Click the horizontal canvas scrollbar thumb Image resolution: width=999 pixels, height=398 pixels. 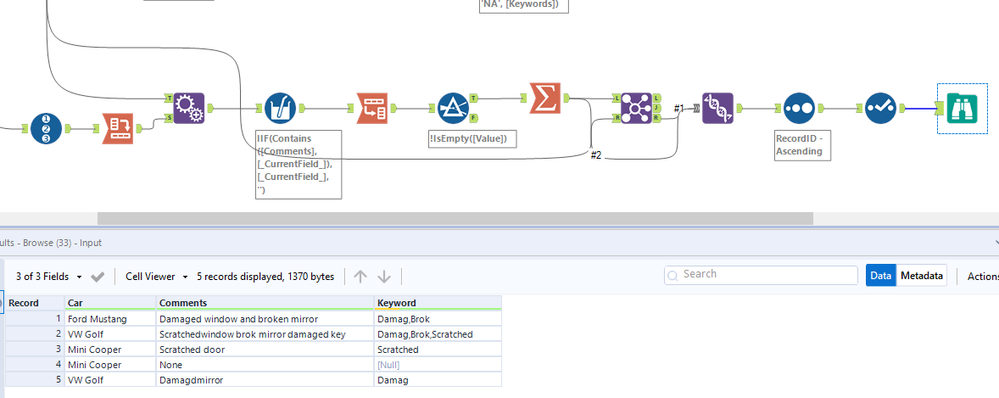tap(455, 218)
